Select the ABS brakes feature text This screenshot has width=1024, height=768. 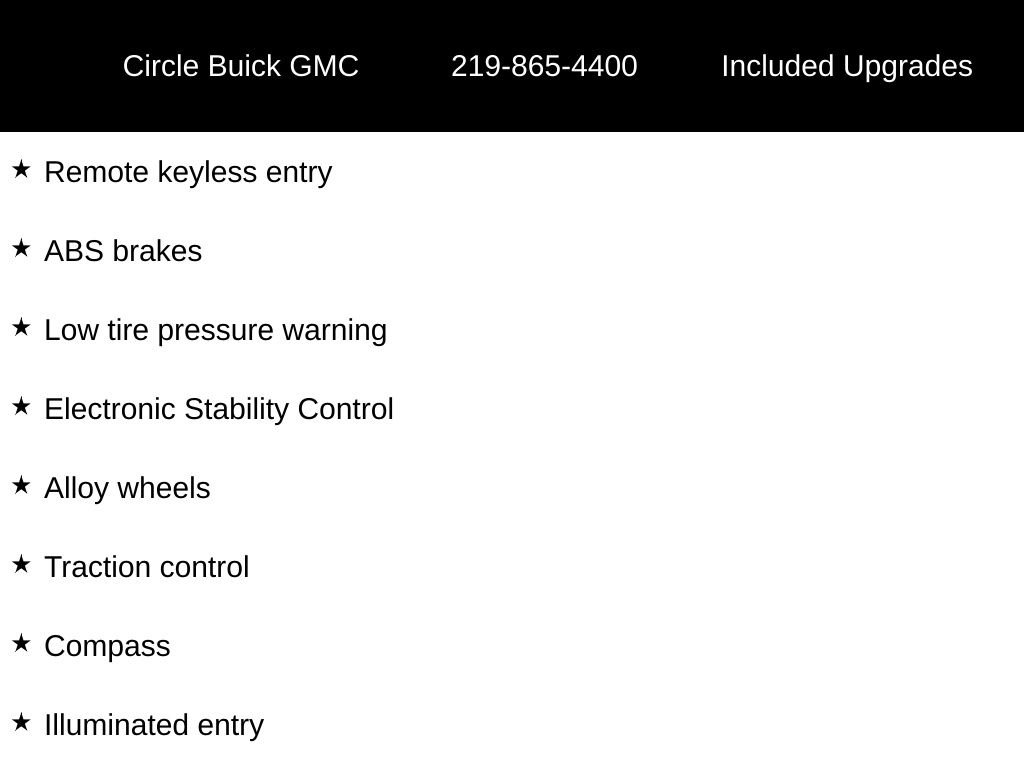tap(123, 251)
